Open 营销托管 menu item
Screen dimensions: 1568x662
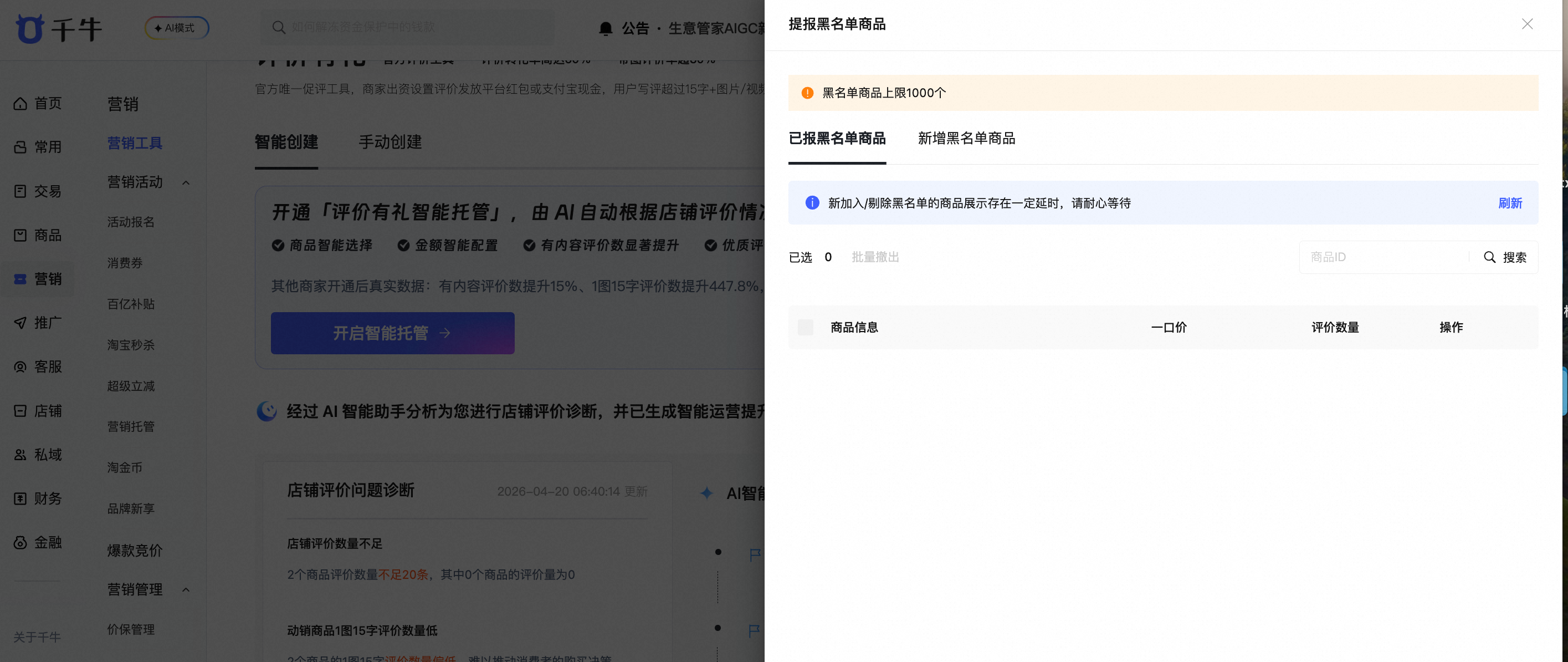pos(131,426)
